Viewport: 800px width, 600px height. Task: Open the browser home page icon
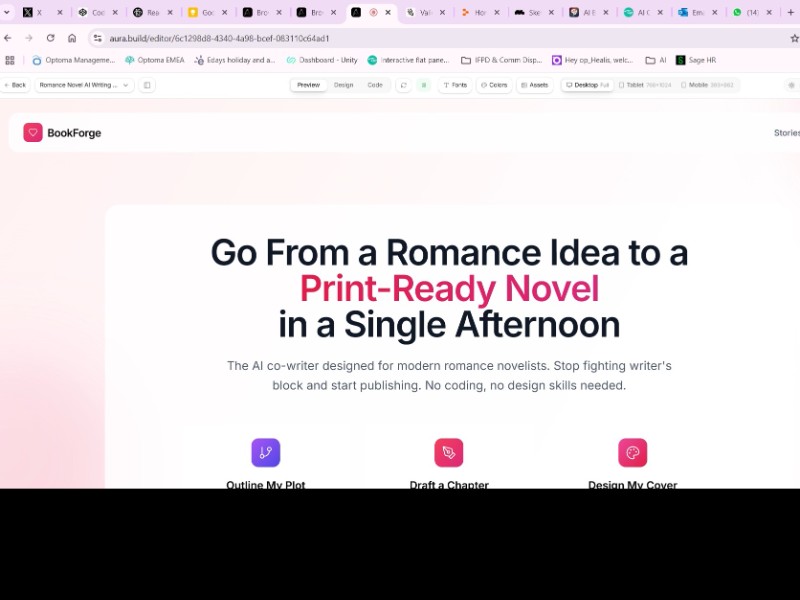72,38
